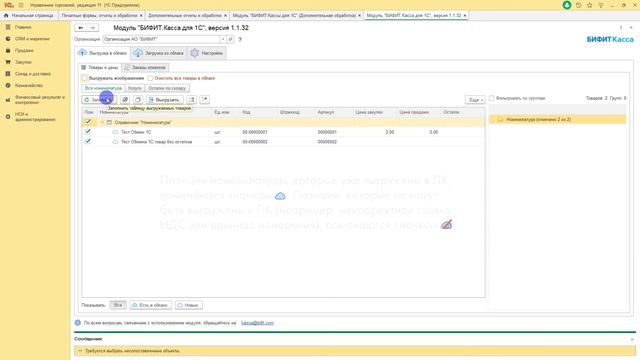Open Склад и доставка section in sidebar

pos(33,74)
